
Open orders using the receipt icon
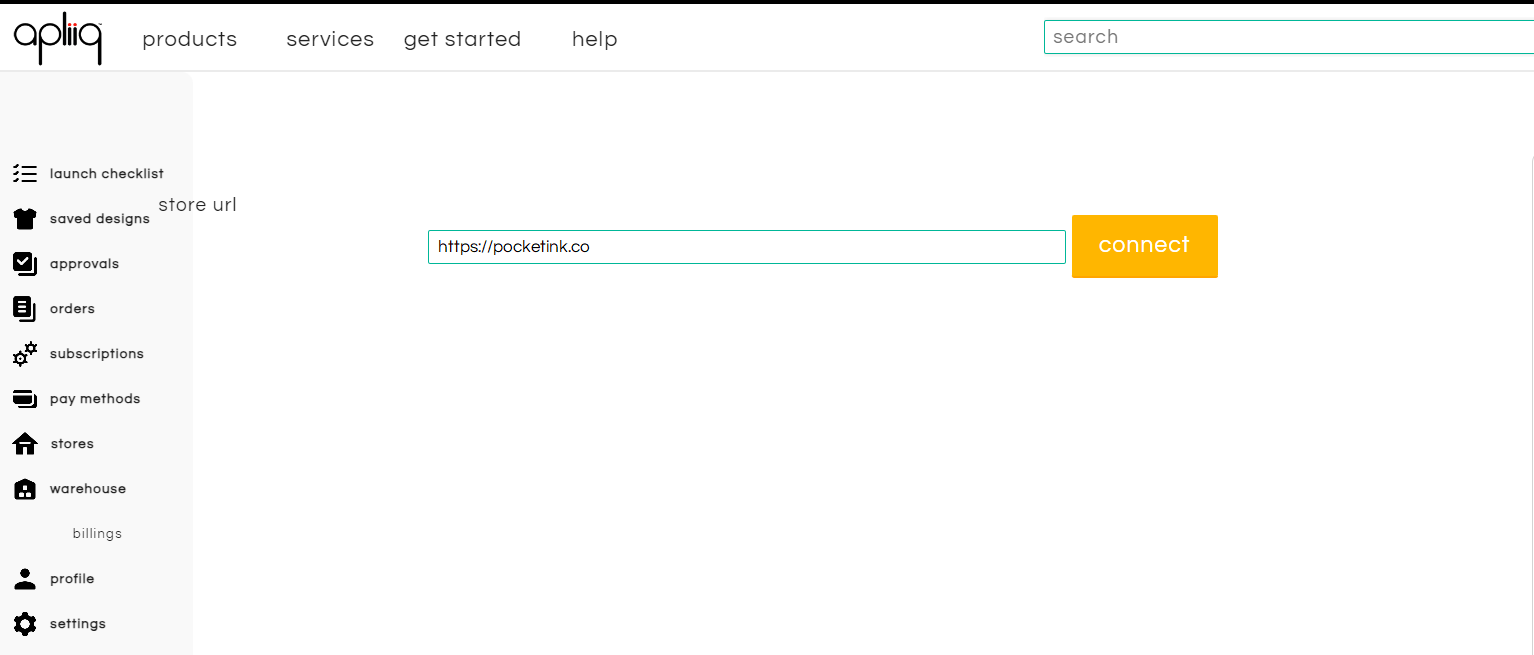click(24, 308)
